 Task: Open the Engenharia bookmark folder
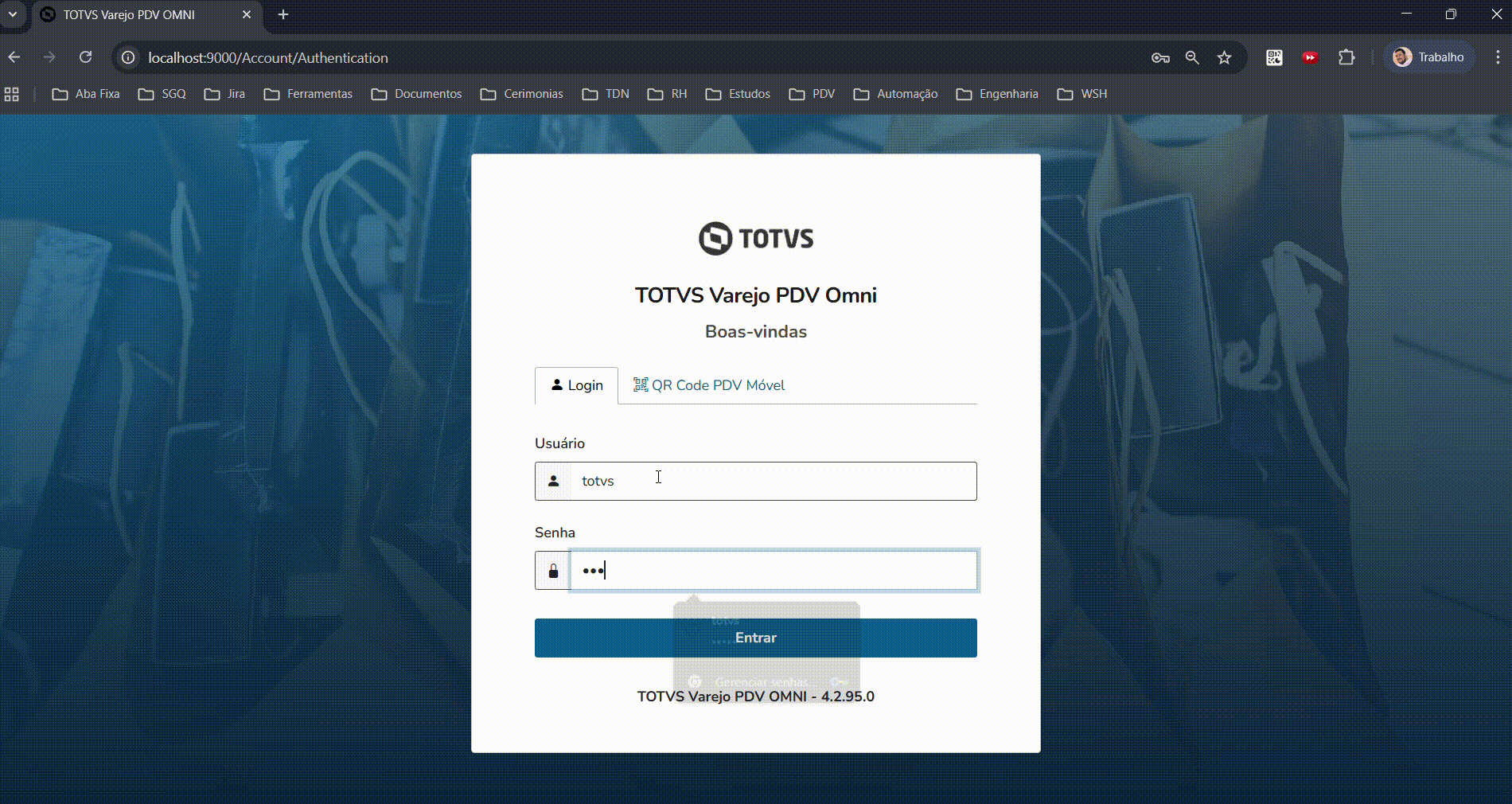click(997, 94)
